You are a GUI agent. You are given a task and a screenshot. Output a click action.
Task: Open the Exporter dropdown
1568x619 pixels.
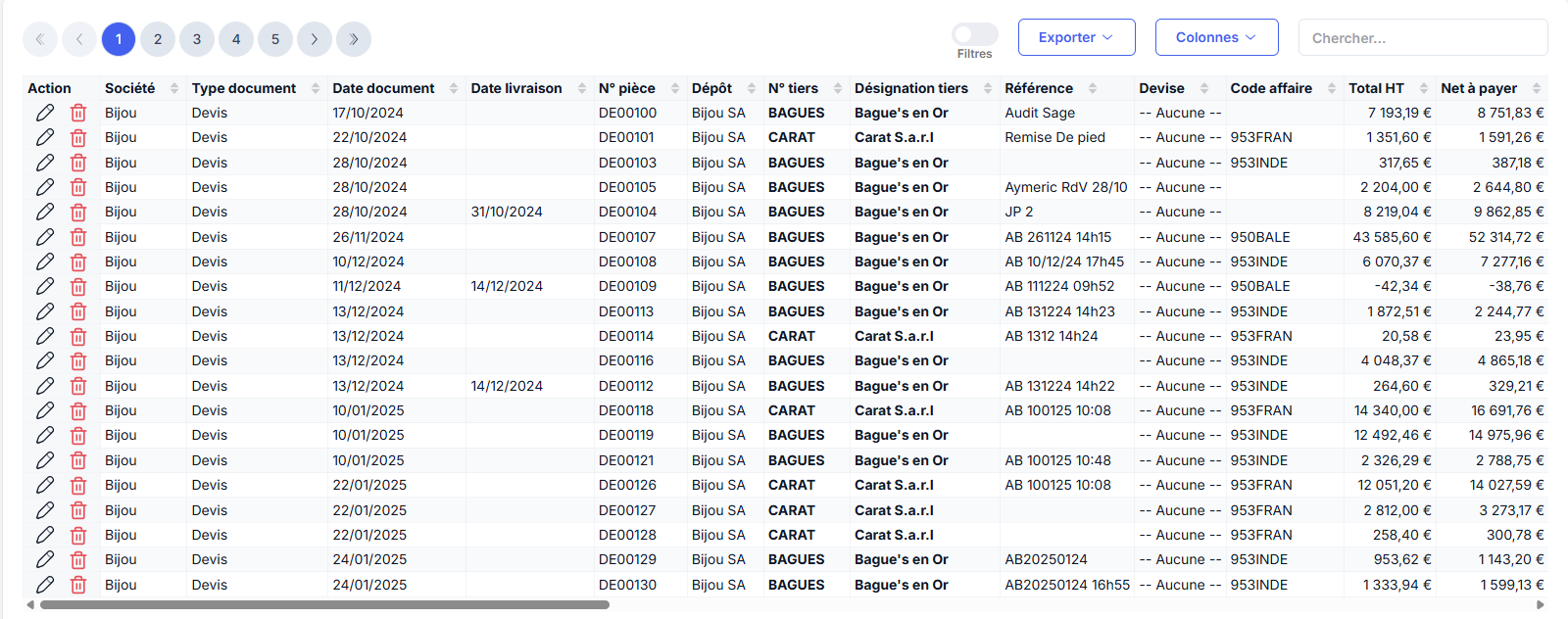point(1076,37)
